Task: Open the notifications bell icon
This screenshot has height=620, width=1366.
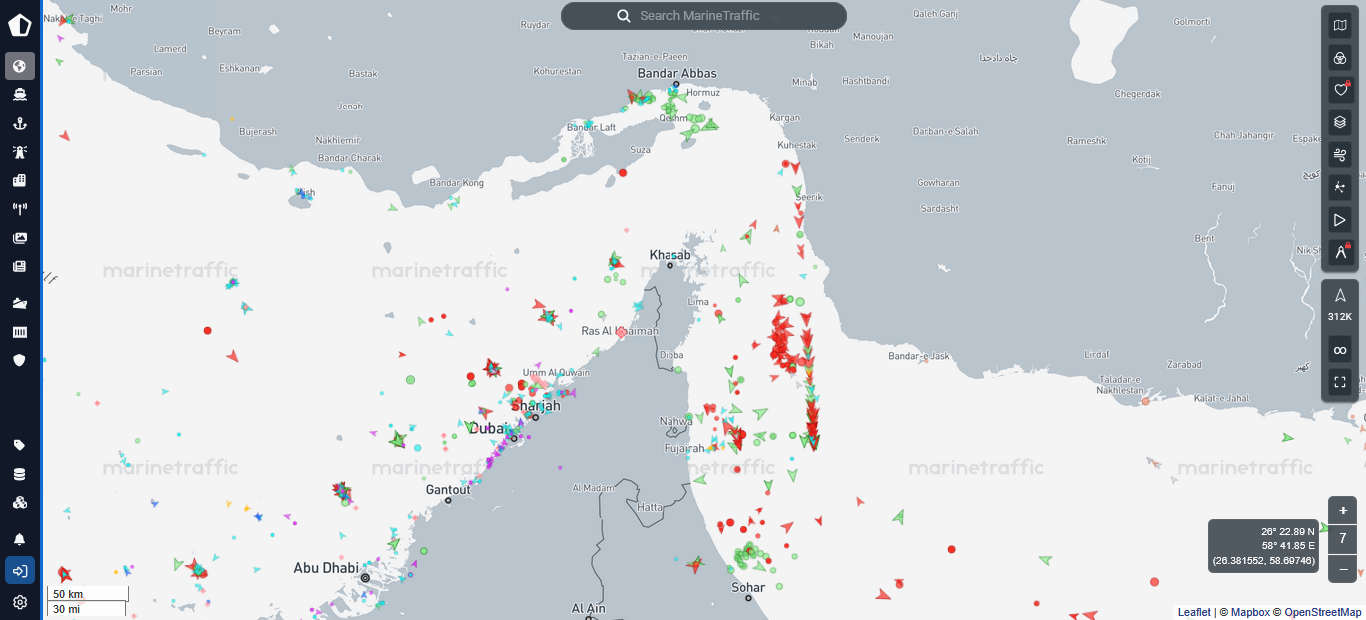Action: click(x=19, y=539)
